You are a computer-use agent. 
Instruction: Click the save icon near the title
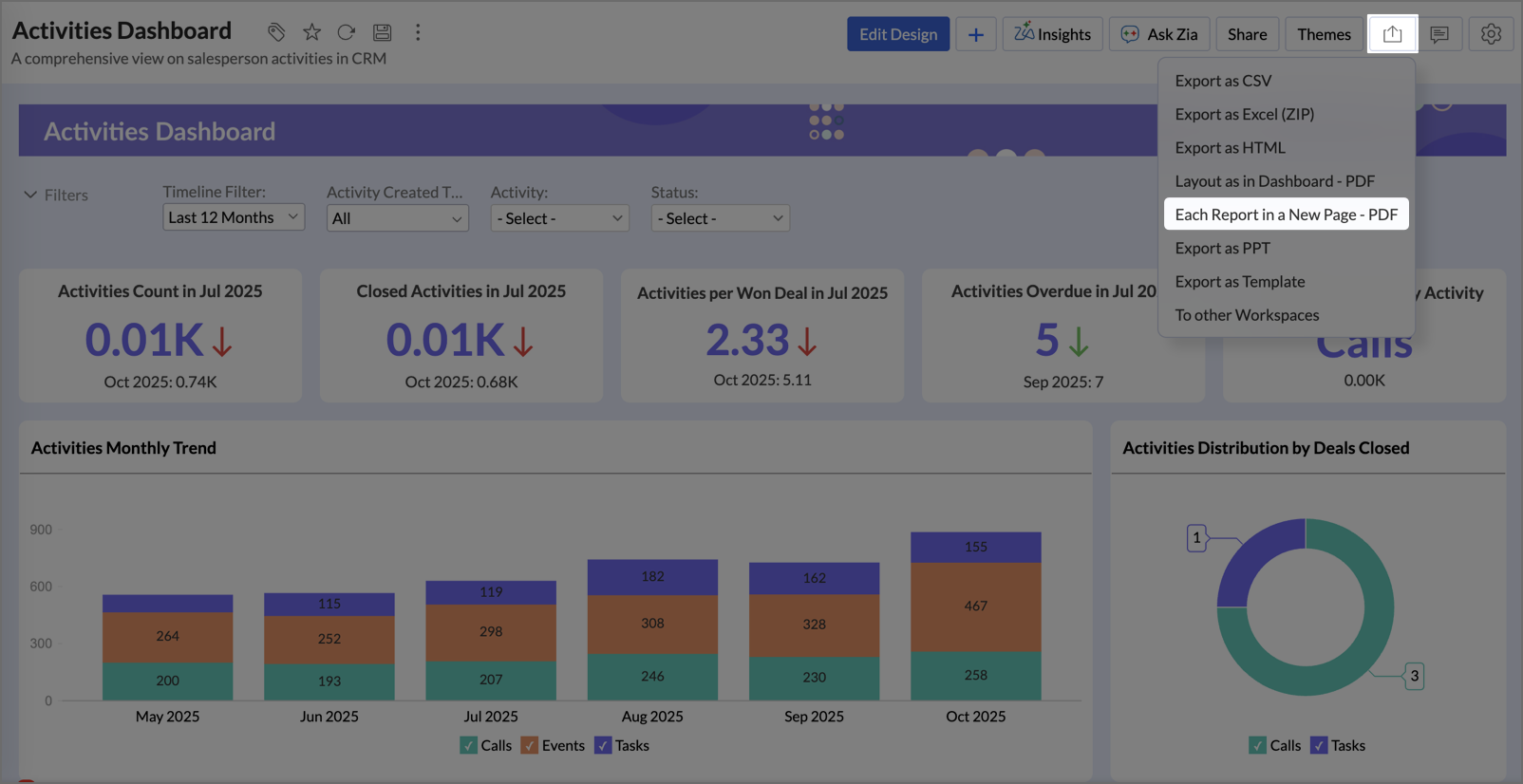[x=382, y=32]
